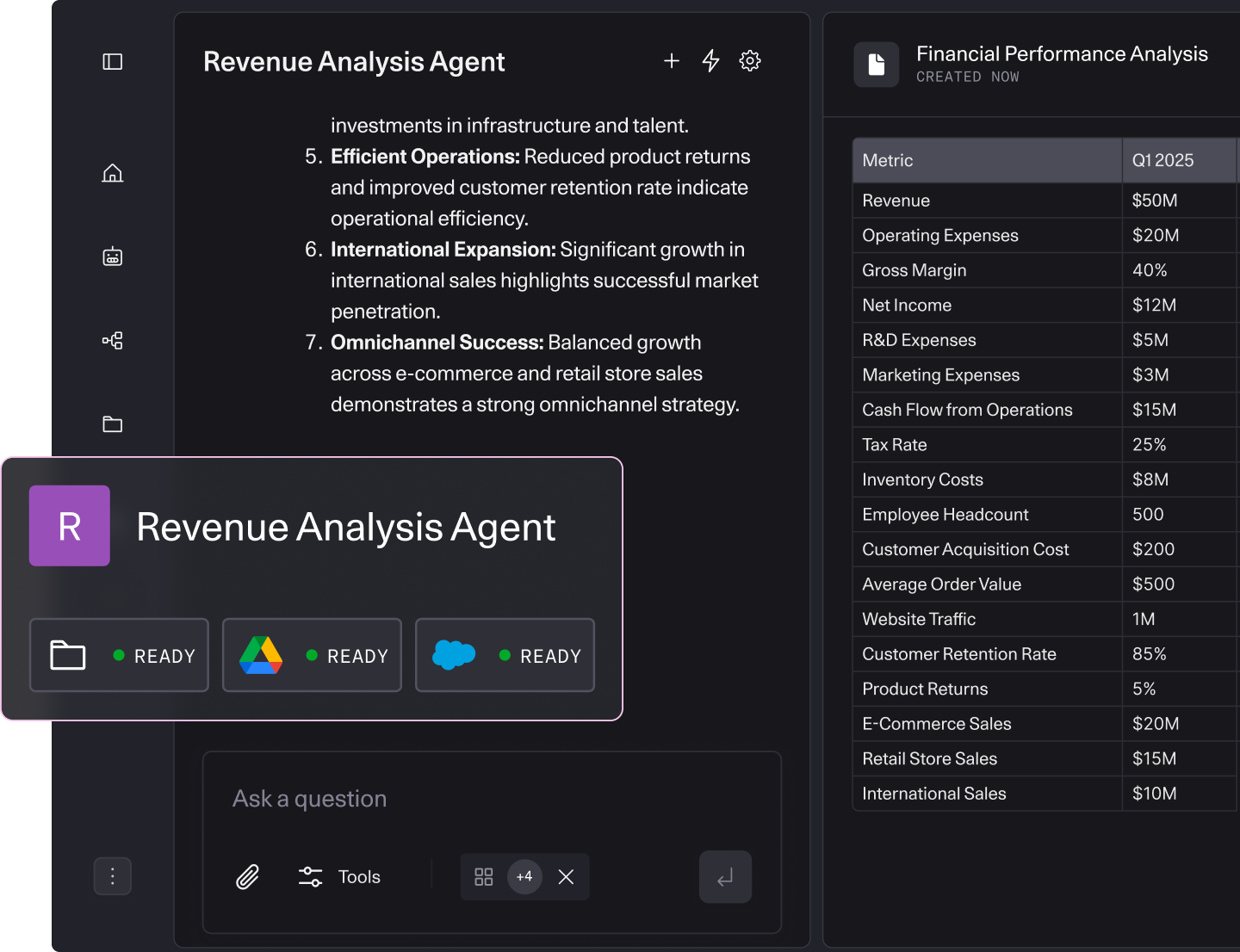Click the paperclip attach icon

(248, 877)
